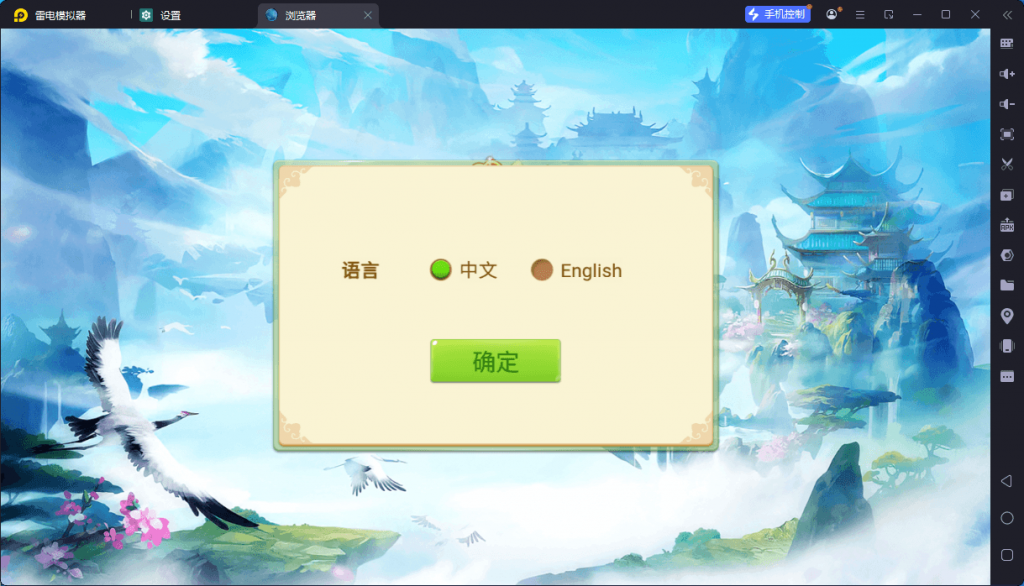
Task: Open the keyboard mapping tool in sidebar
Action: click(1007, 44)
